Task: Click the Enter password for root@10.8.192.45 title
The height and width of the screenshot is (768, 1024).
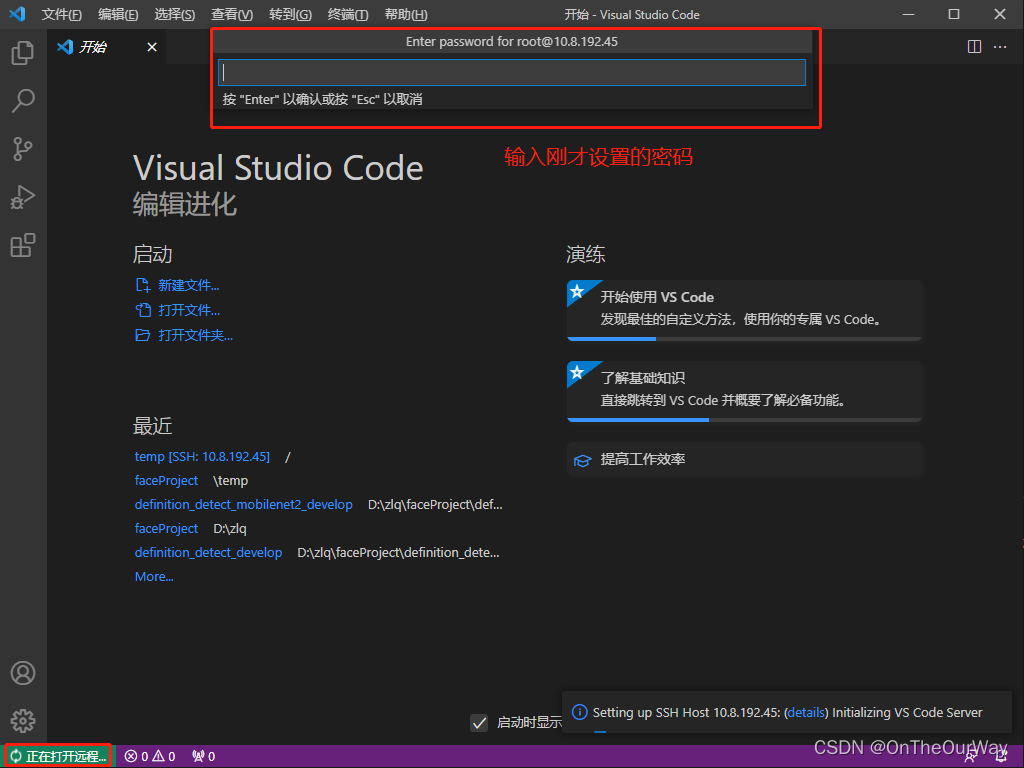Action: (511, 42)
